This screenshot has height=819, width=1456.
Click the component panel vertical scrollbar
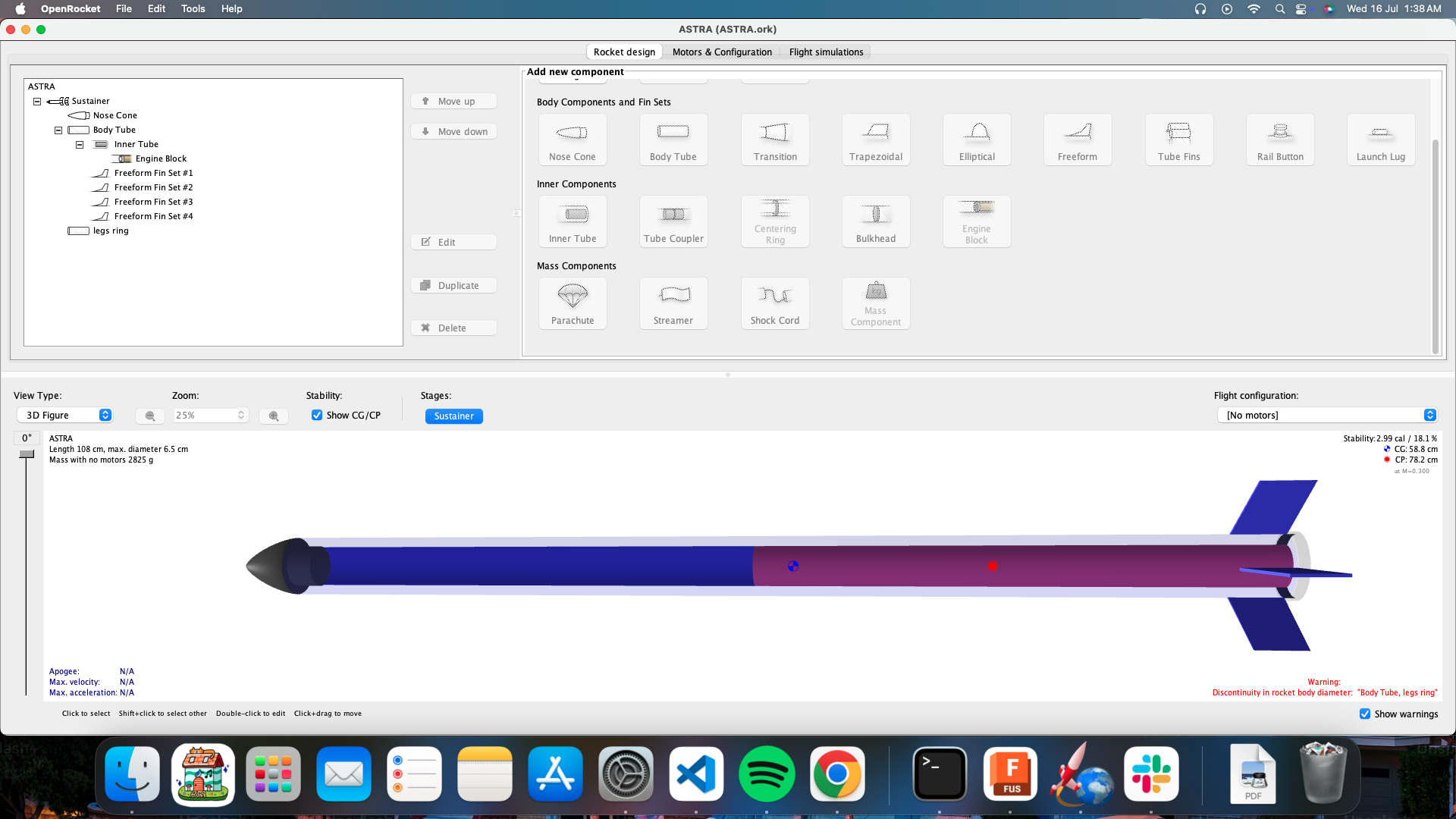(x=1435, y=246)
